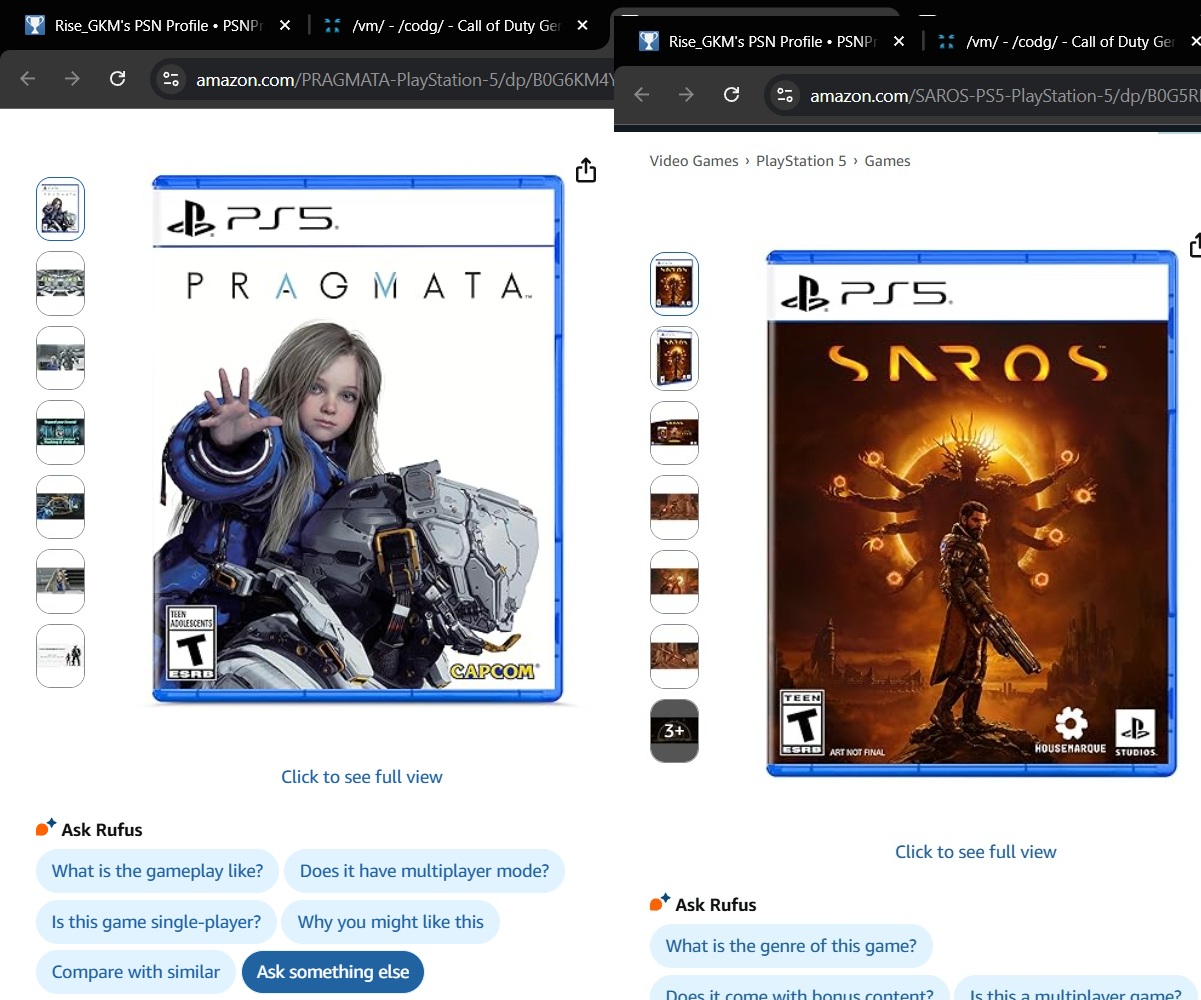Go back in PRAGMATA browser window
Screen dimensions: 1201x1000
28,79
